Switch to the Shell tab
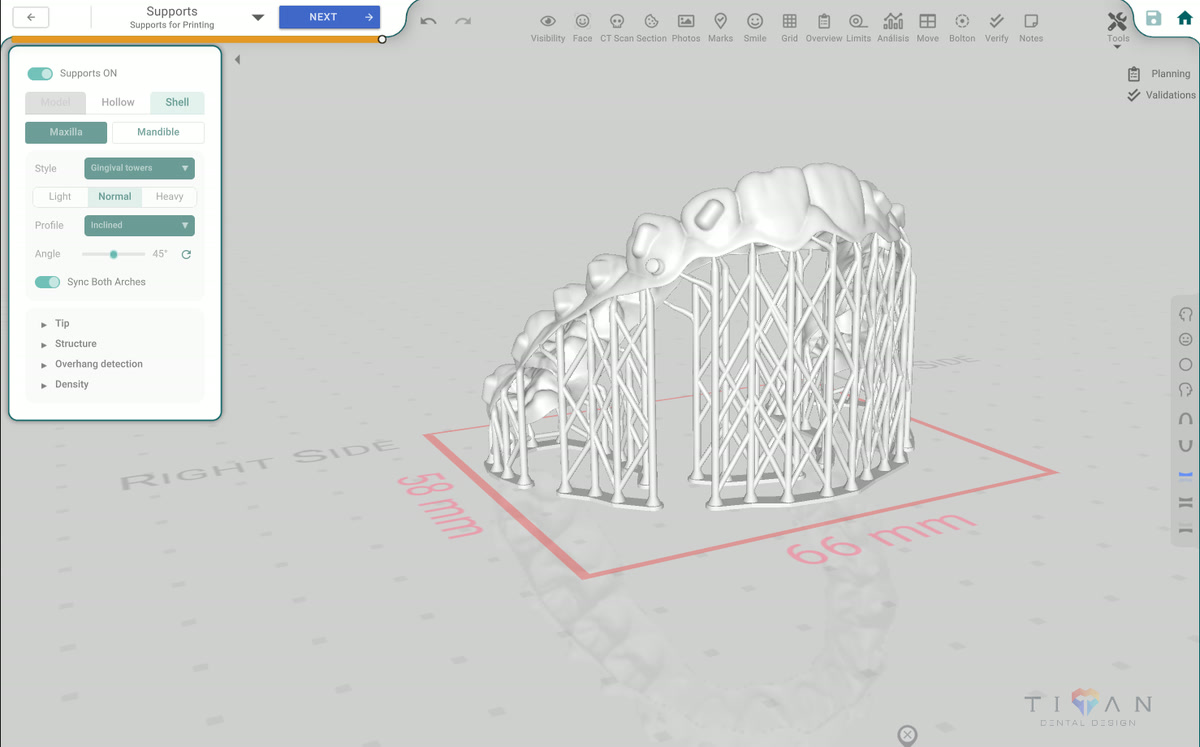 pyautogui.click(x=177, y=102)
